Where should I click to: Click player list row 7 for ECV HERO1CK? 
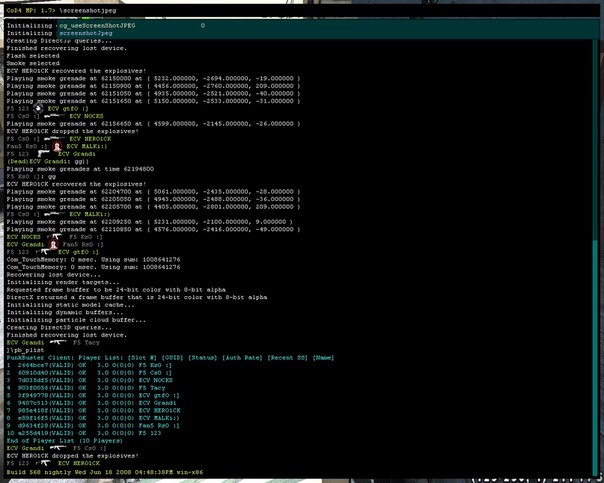(94, 411)
